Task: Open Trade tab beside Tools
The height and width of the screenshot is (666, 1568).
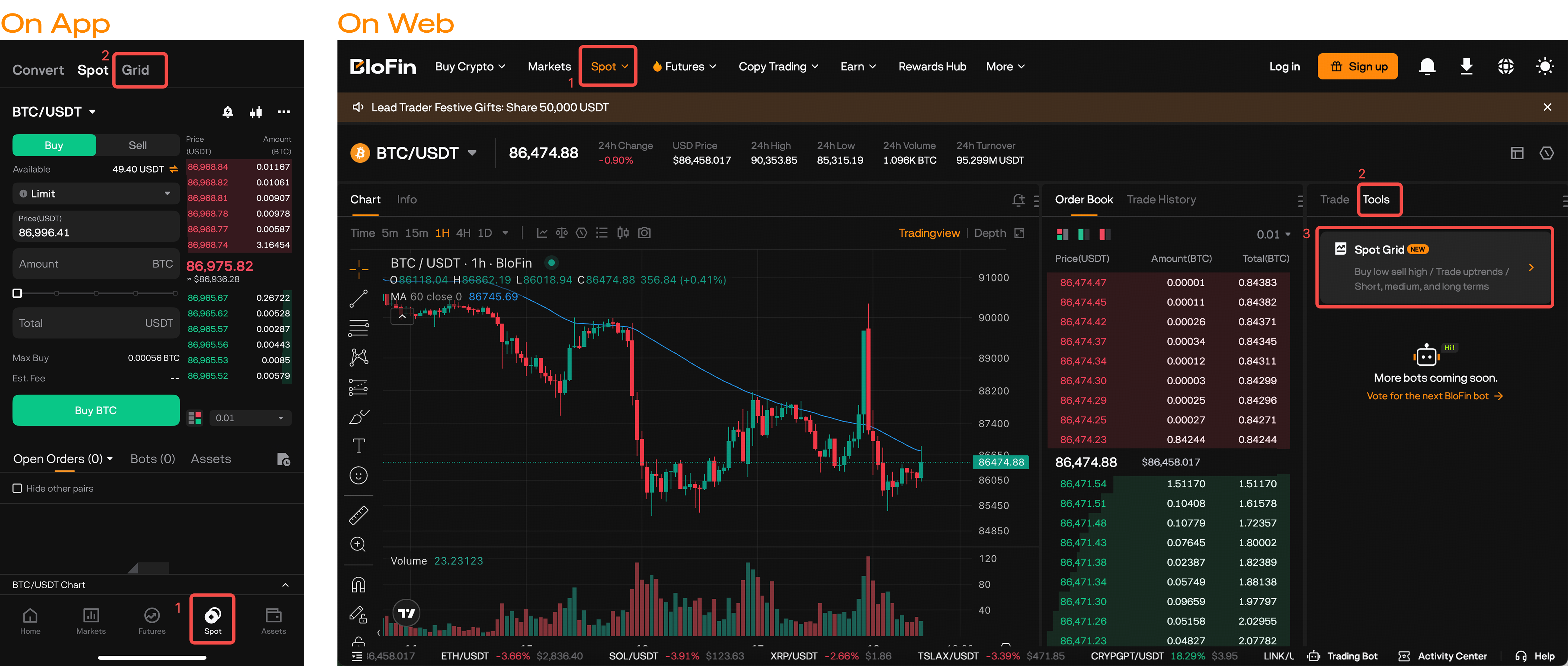Action: coord(1334,200)
